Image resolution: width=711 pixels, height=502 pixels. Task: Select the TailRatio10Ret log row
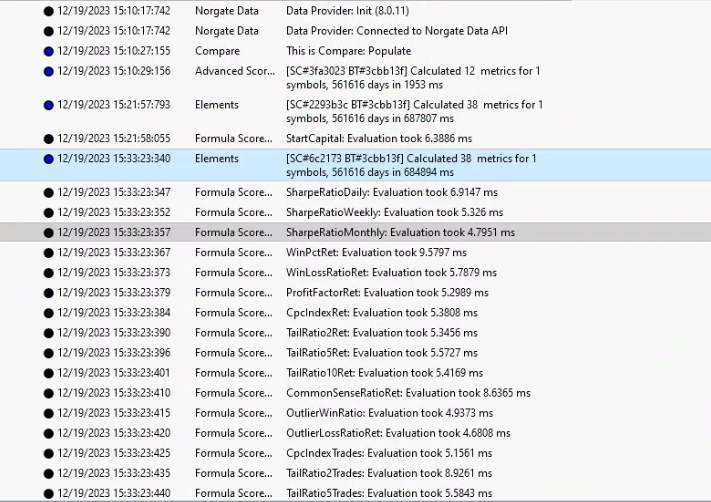(386, 373)
